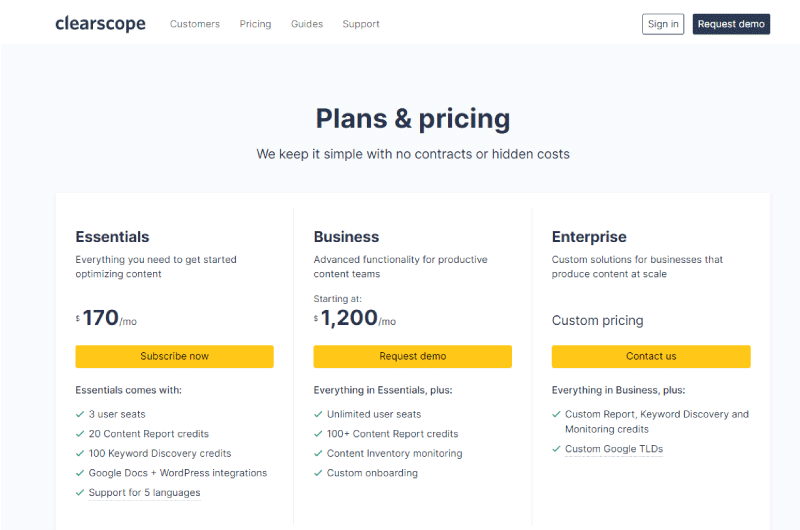The width and height of the screenshot is (800, 530).
Task: Click the Plans & pricing heading
Action: pos(413,118)
